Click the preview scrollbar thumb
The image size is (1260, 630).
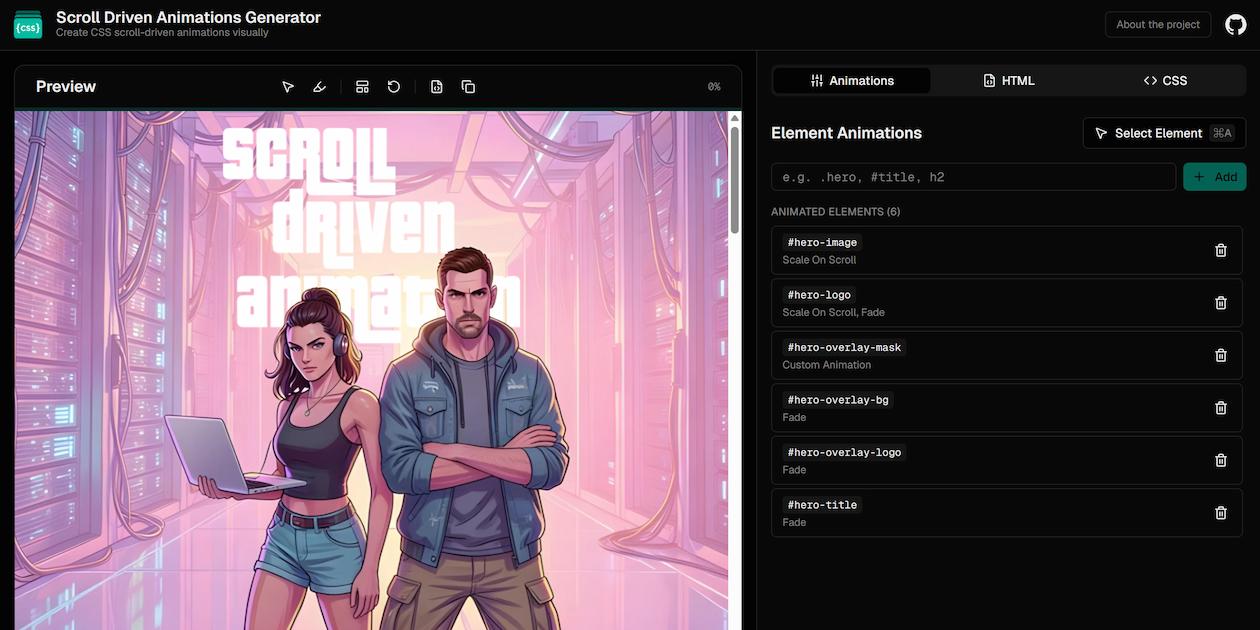pyautogui.click(x=735, y=180)
